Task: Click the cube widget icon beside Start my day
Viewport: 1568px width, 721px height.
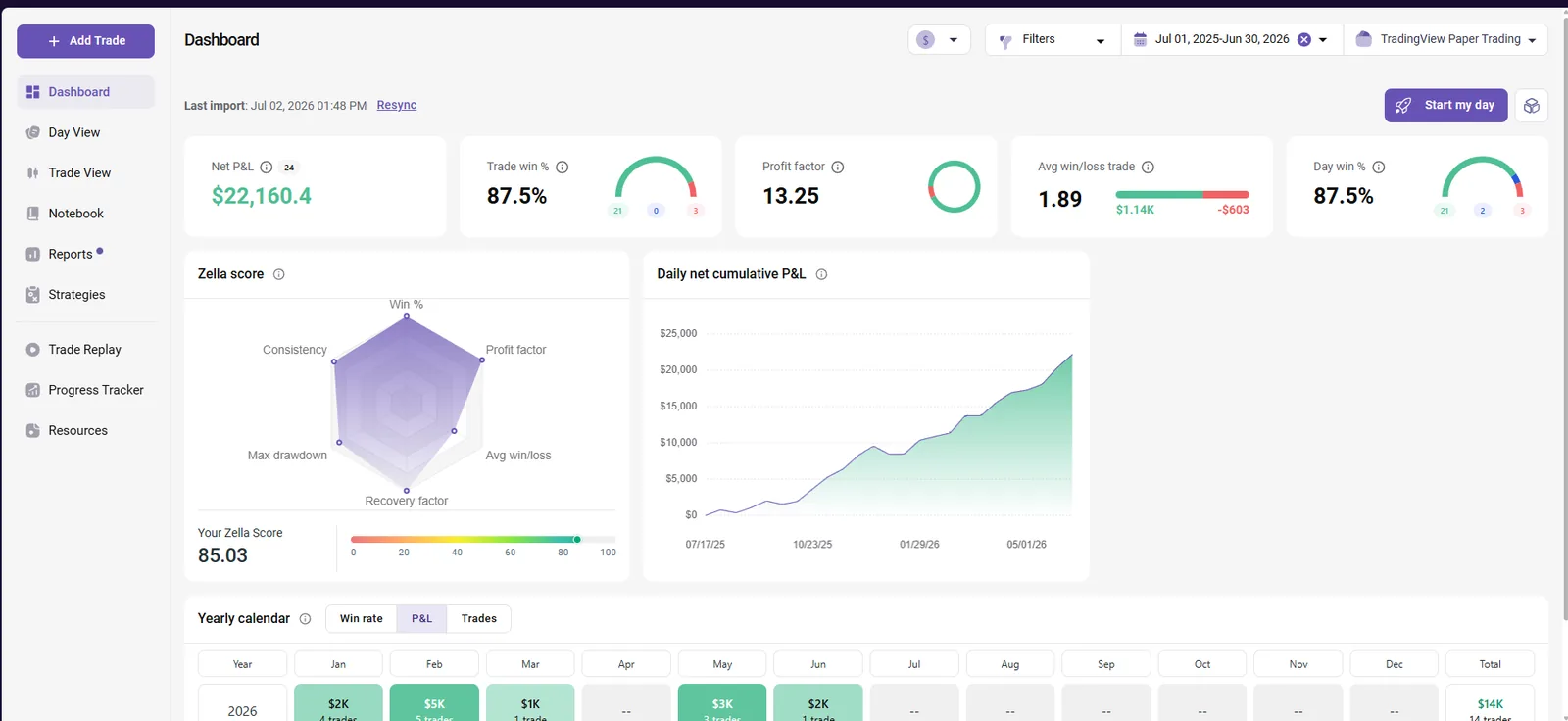Action: [x=1531, y=106]
